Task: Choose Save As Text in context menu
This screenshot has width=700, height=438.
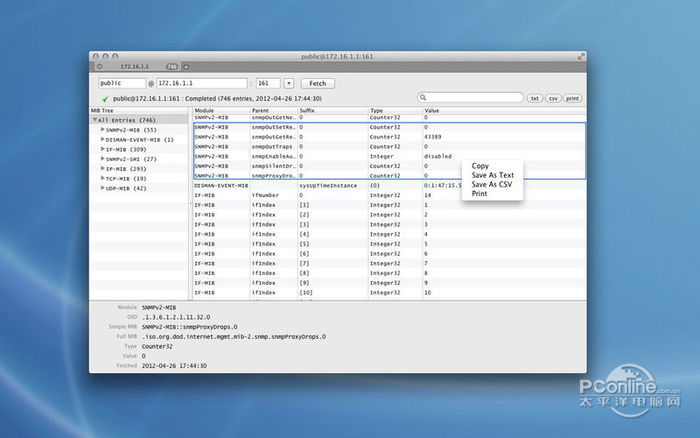Action: click(492, 175)
